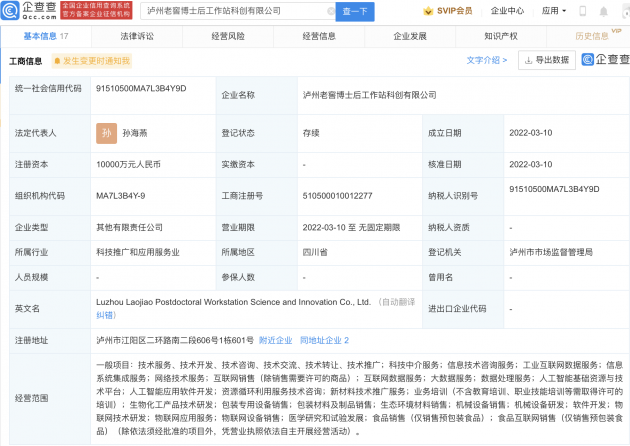
Task: Select registered capital 10000万元人民币
Action: click(128, 164)
